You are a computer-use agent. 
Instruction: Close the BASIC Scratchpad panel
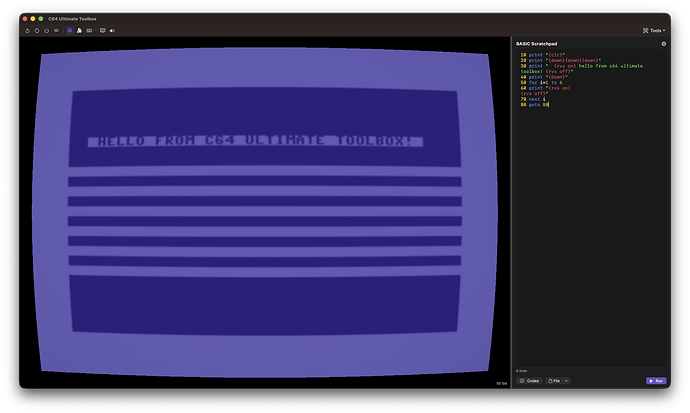pyautogui.click(x=664, y=44)
